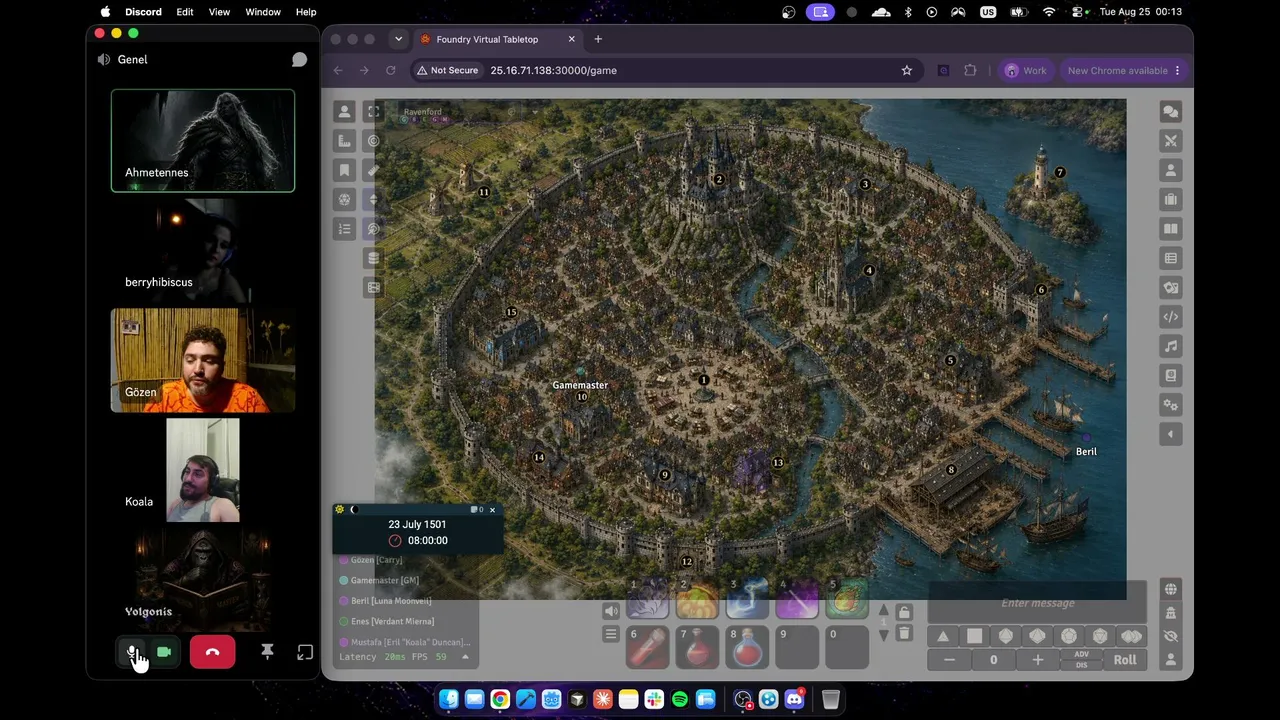Screen dimensions: 1280x720
Task: Select the Measure Distance ruler tool
Action: point(374,170)
